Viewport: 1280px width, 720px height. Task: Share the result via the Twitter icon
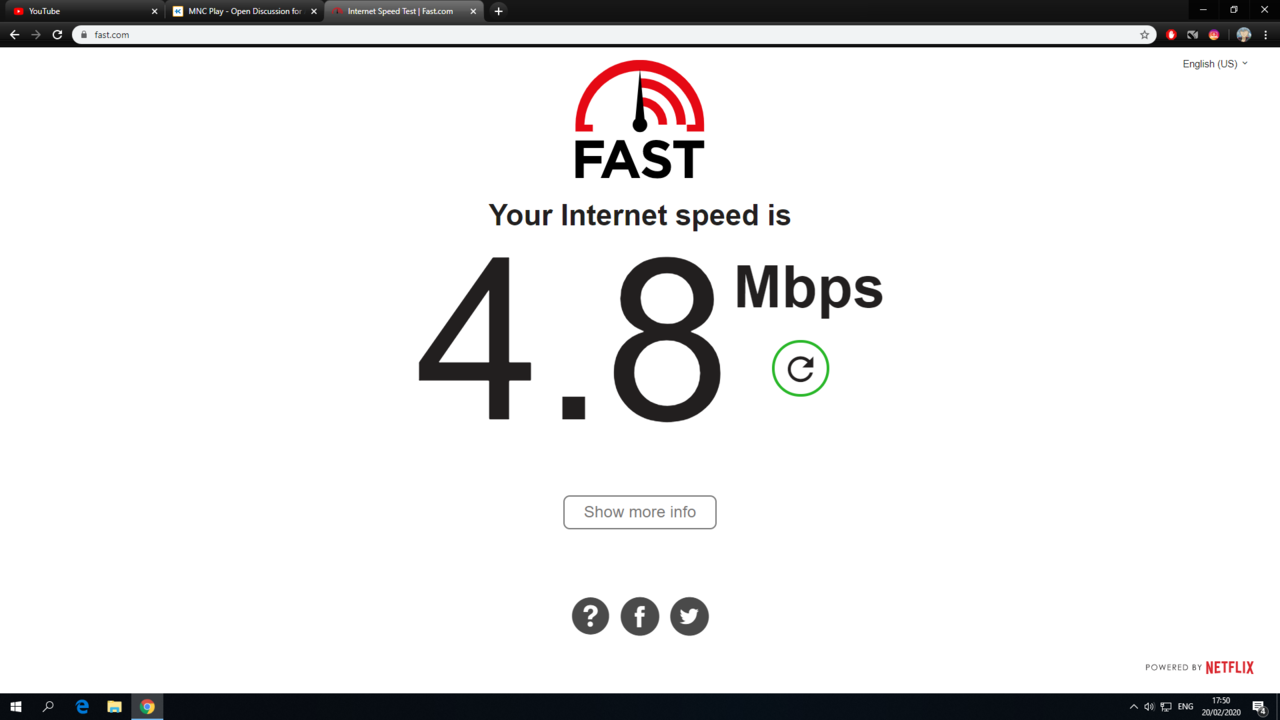(x=689, y=616)
